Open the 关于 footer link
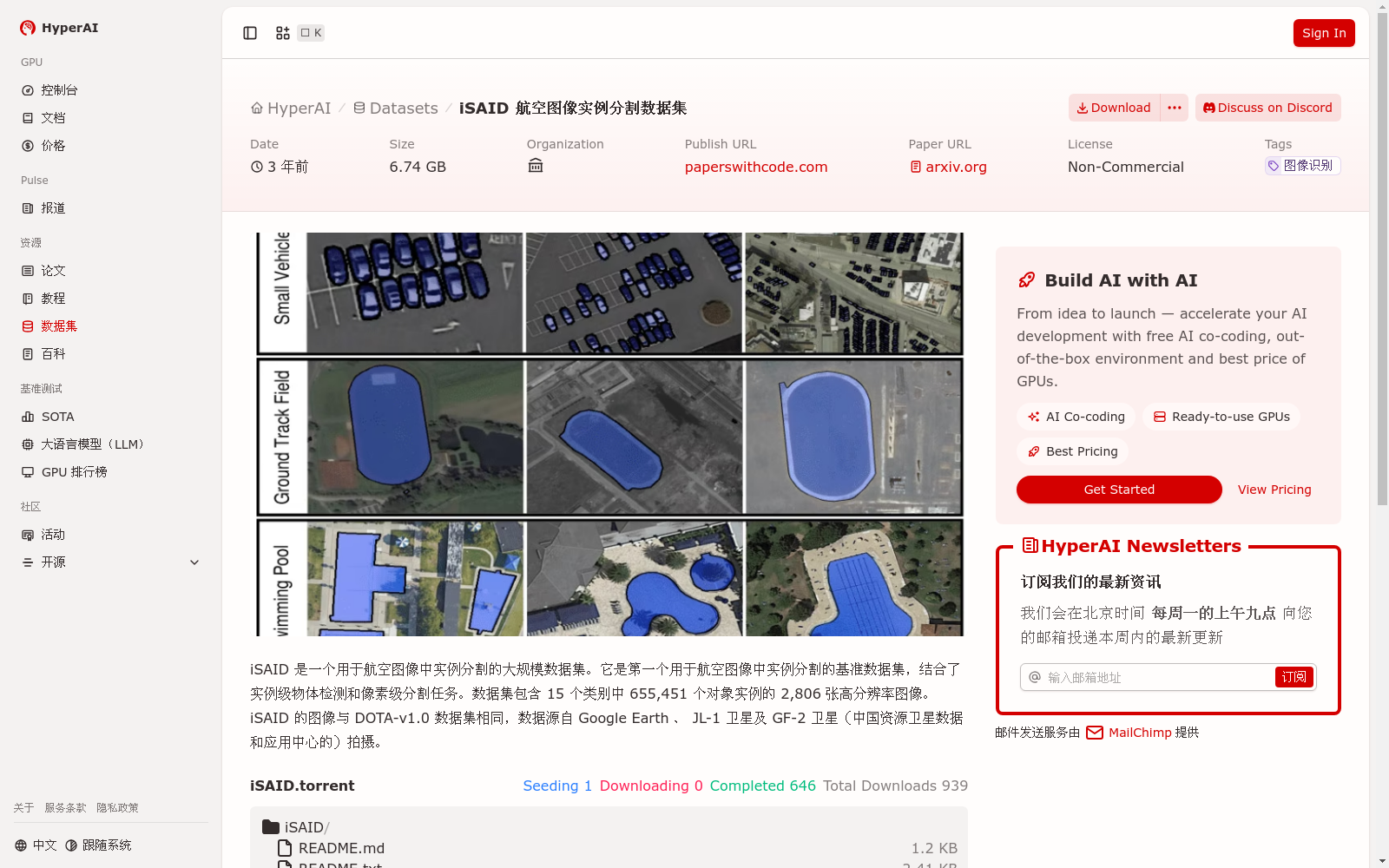This screenshot has width=1389, height=868. (x=23, y=808)
